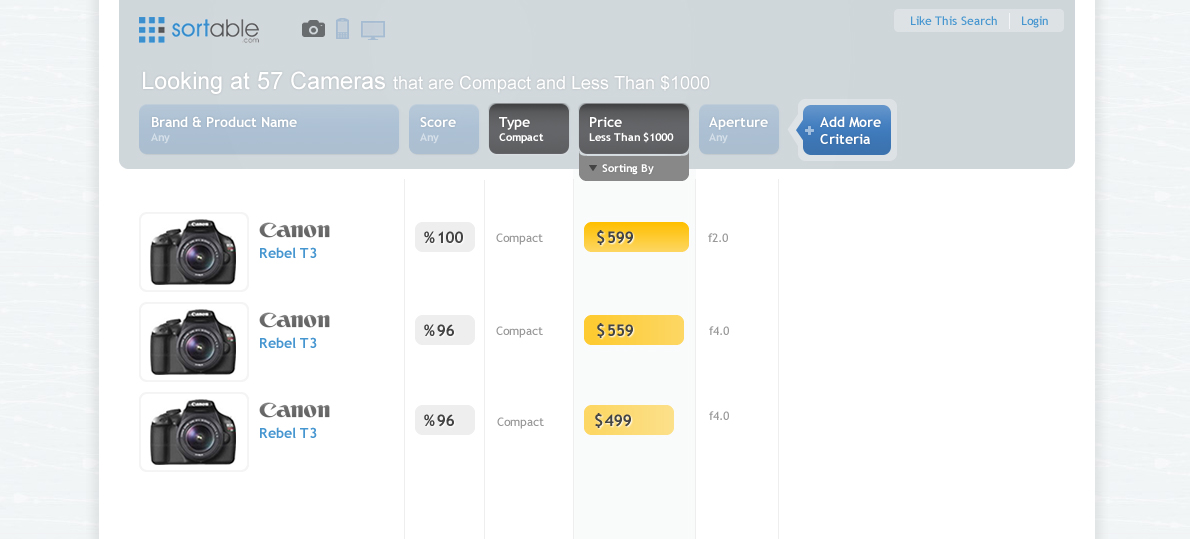Toggle the Sorting By arrow tab
The width and height of the screenshot is (1190, 539).
tap(634, 168)
